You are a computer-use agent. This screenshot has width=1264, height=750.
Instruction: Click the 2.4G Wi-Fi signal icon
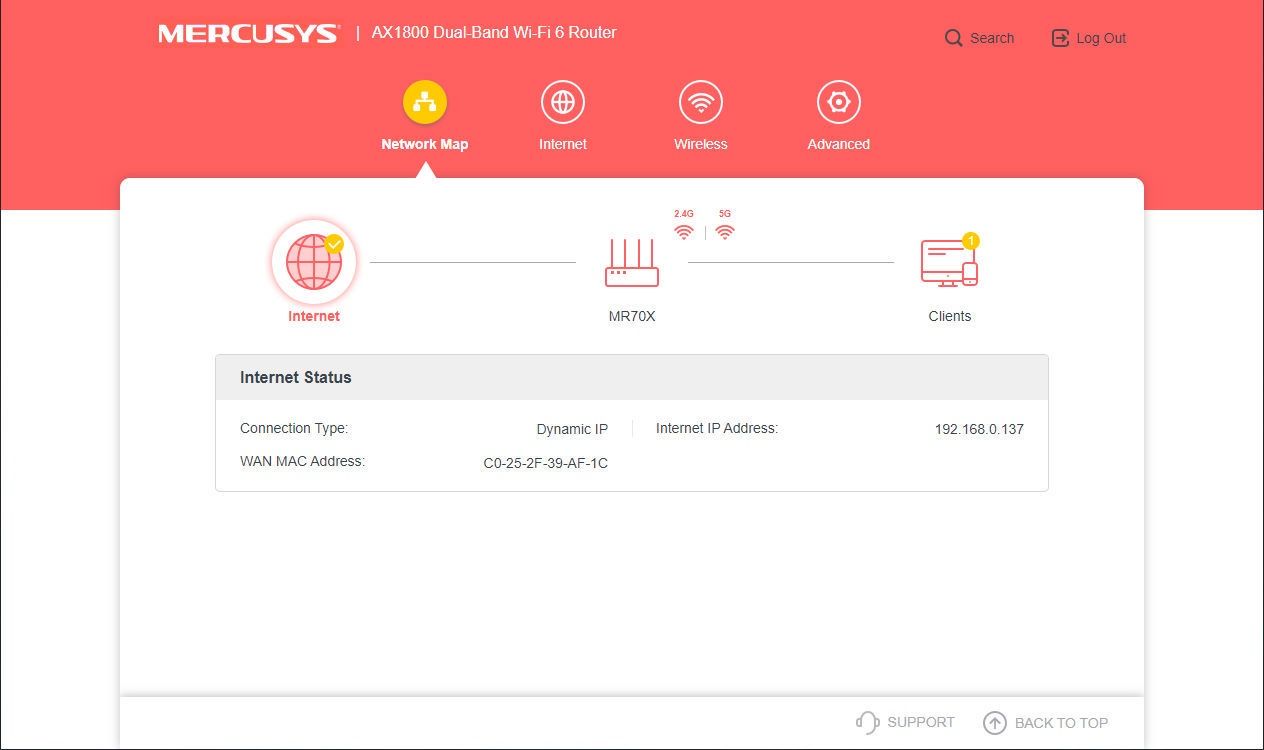[684, 232]
